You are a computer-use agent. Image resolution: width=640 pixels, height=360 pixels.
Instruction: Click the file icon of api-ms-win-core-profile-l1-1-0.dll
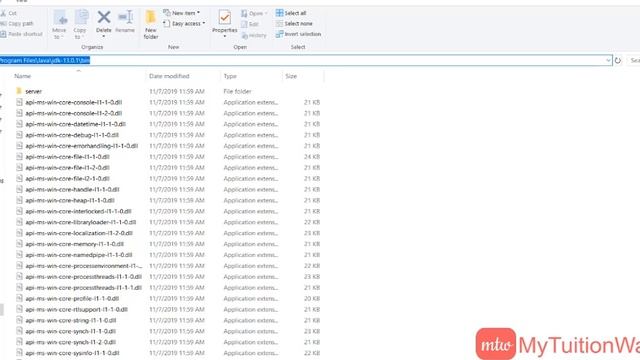click(19, 299)
